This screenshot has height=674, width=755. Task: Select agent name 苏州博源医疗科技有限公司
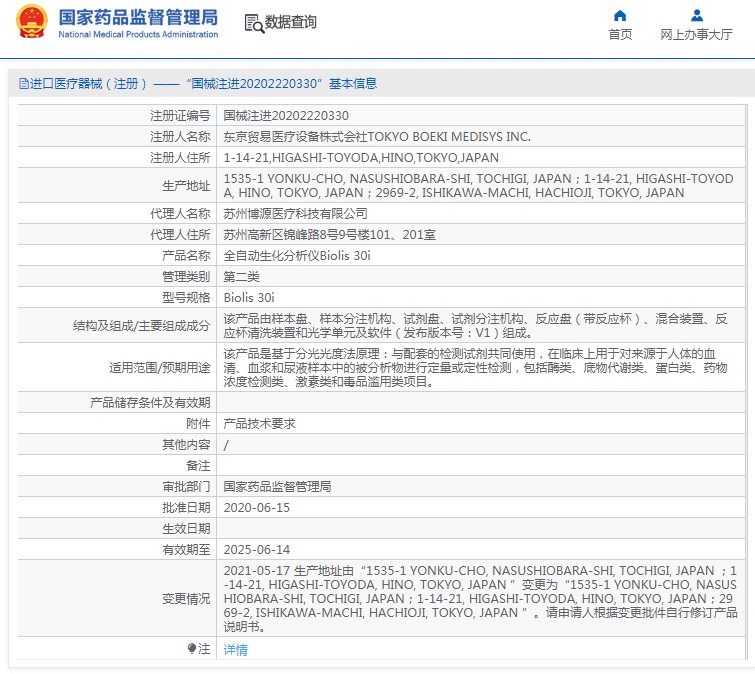point(295,214)
